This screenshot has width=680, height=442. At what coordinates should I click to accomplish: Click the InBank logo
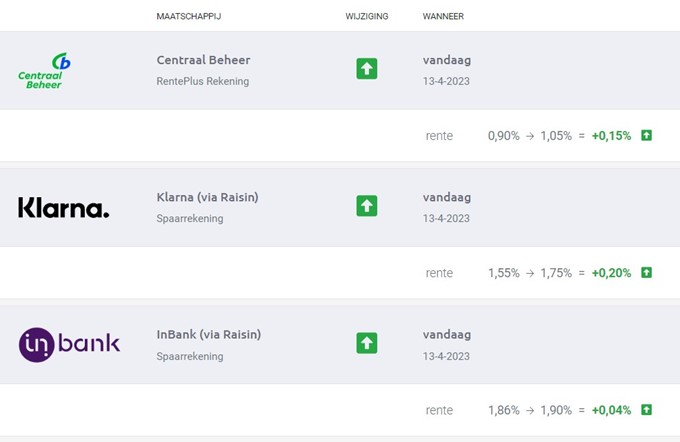tap(69, 344)
